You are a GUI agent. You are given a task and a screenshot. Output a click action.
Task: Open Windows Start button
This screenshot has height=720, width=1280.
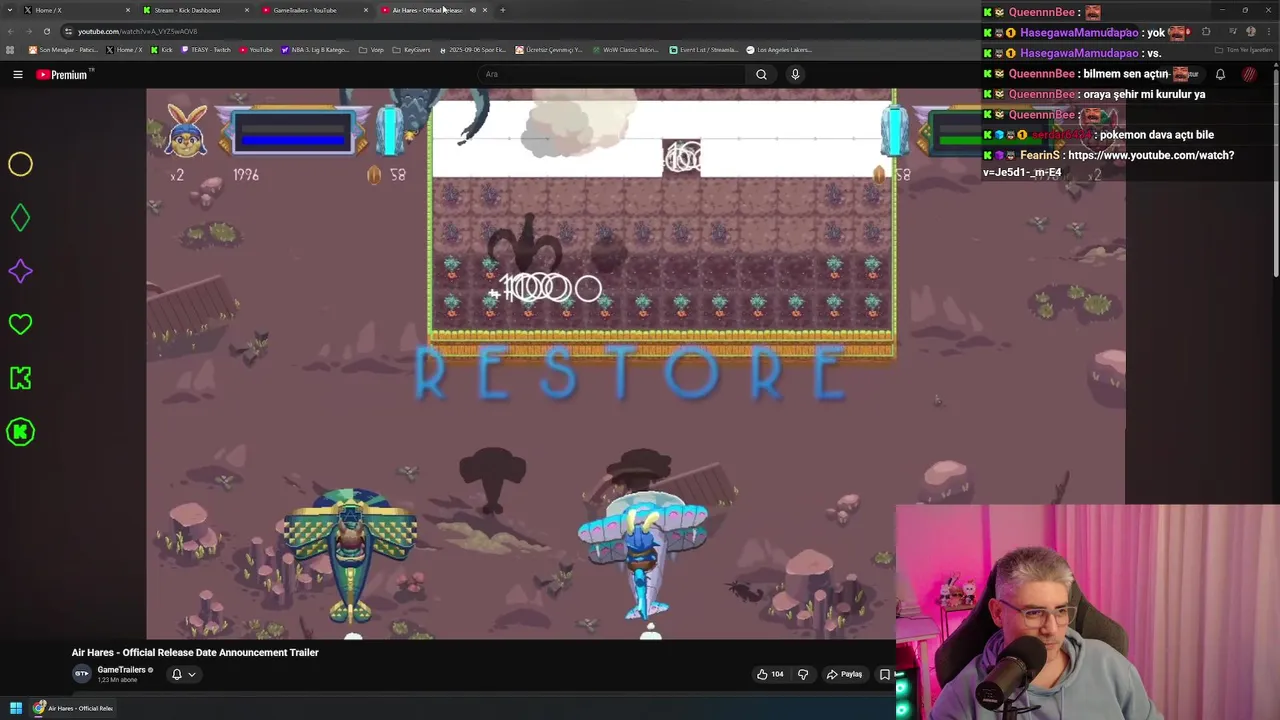(16, 708)
